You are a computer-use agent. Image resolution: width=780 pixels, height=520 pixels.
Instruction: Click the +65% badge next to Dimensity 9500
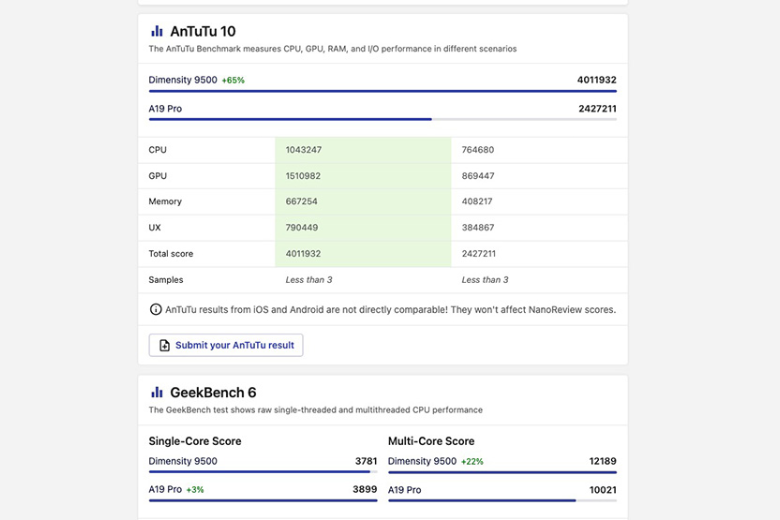pos(233,81)
